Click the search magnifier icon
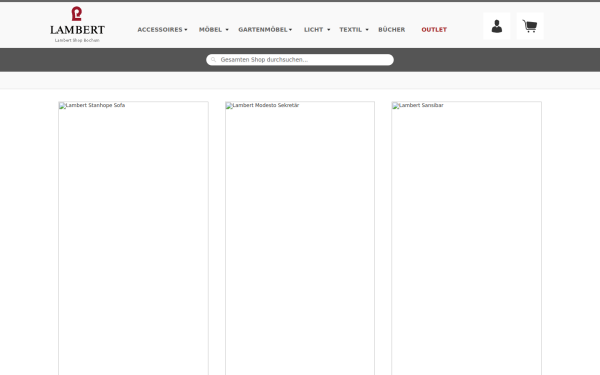This screenshot has width=600, height=375. pos(214,60)
